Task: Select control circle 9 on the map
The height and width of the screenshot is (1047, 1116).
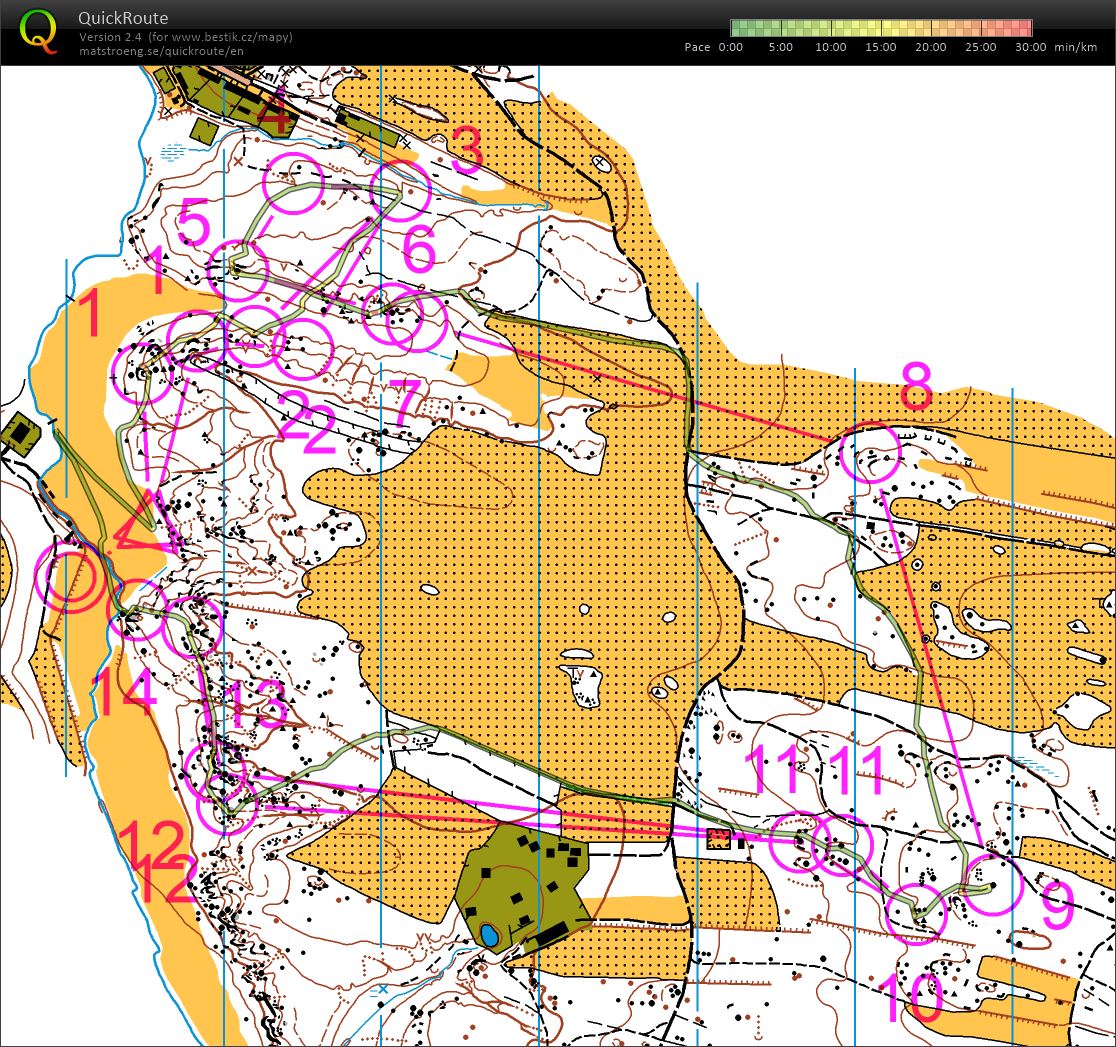Action: point(992,885)
